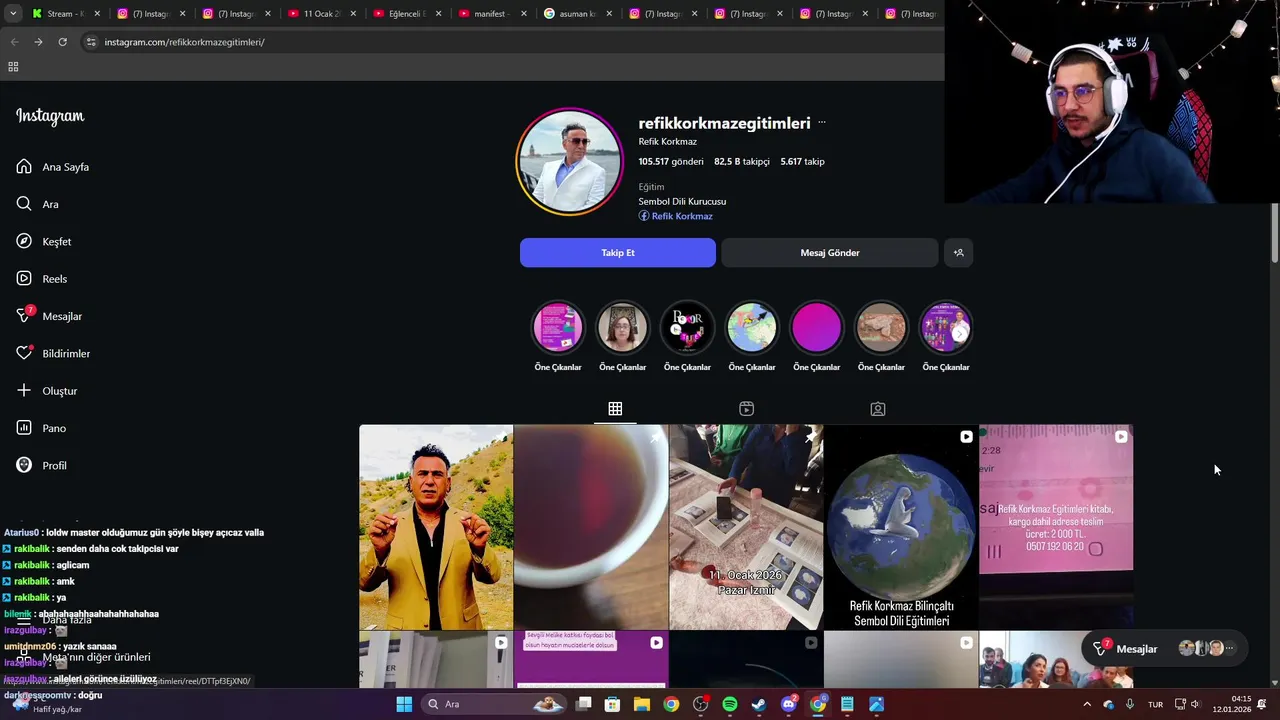Open Discord from the taskbar
The width and height of the screenshot is (1280, 720).
788,704
